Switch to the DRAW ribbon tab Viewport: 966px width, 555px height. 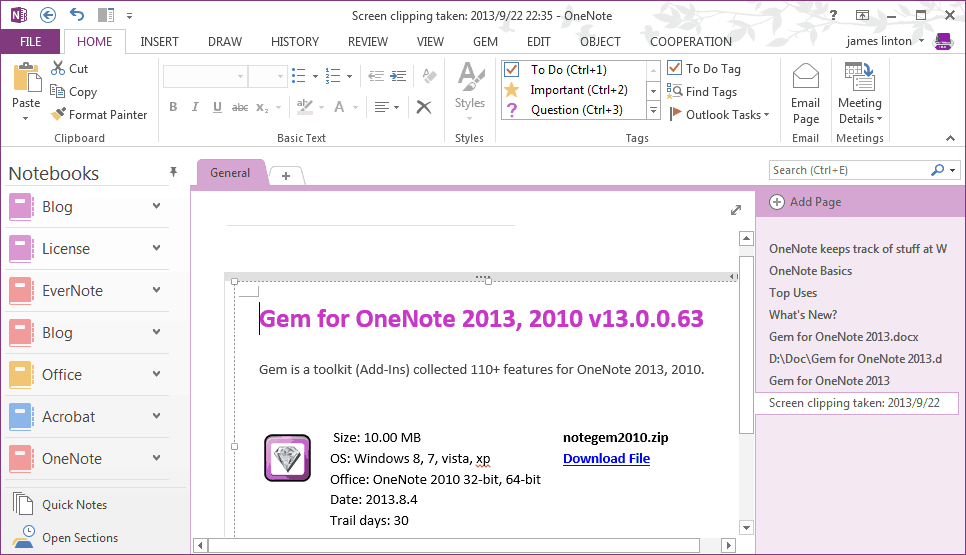tap(225, 41)
